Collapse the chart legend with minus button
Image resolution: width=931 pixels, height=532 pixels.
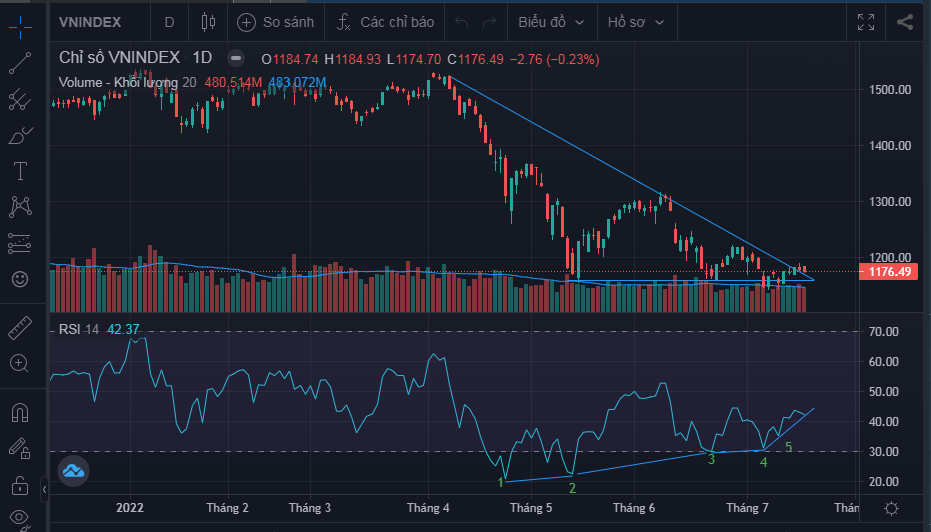(235, 59)
